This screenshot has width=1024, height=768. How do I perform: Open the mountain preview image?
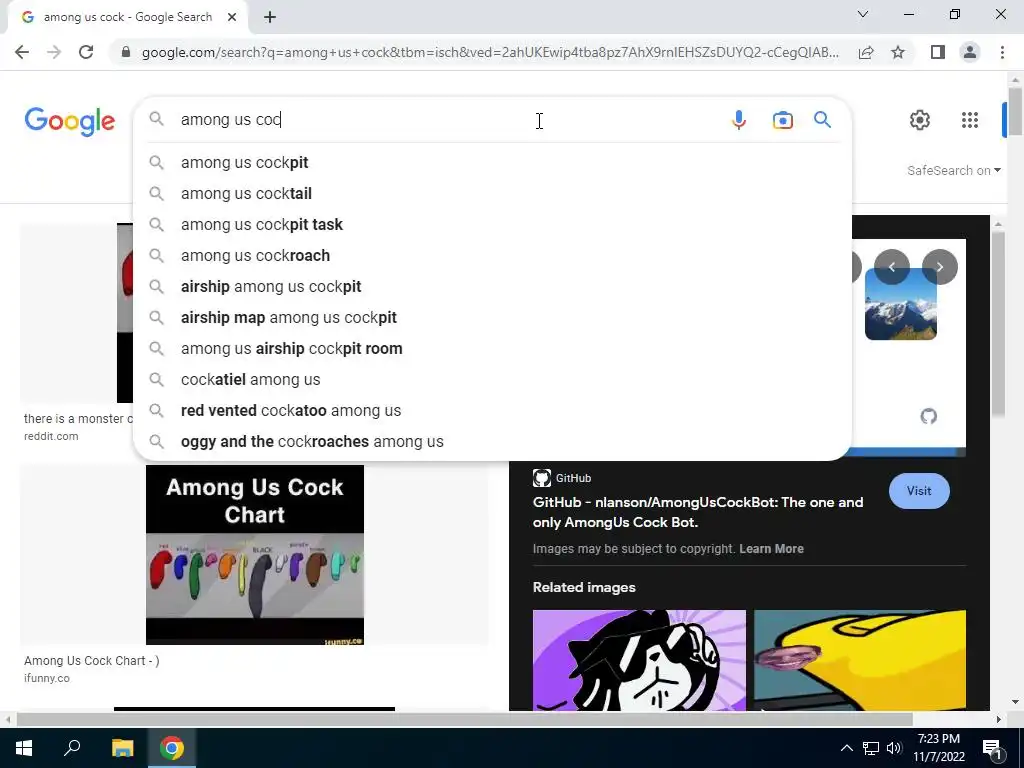tap(901, 304)
